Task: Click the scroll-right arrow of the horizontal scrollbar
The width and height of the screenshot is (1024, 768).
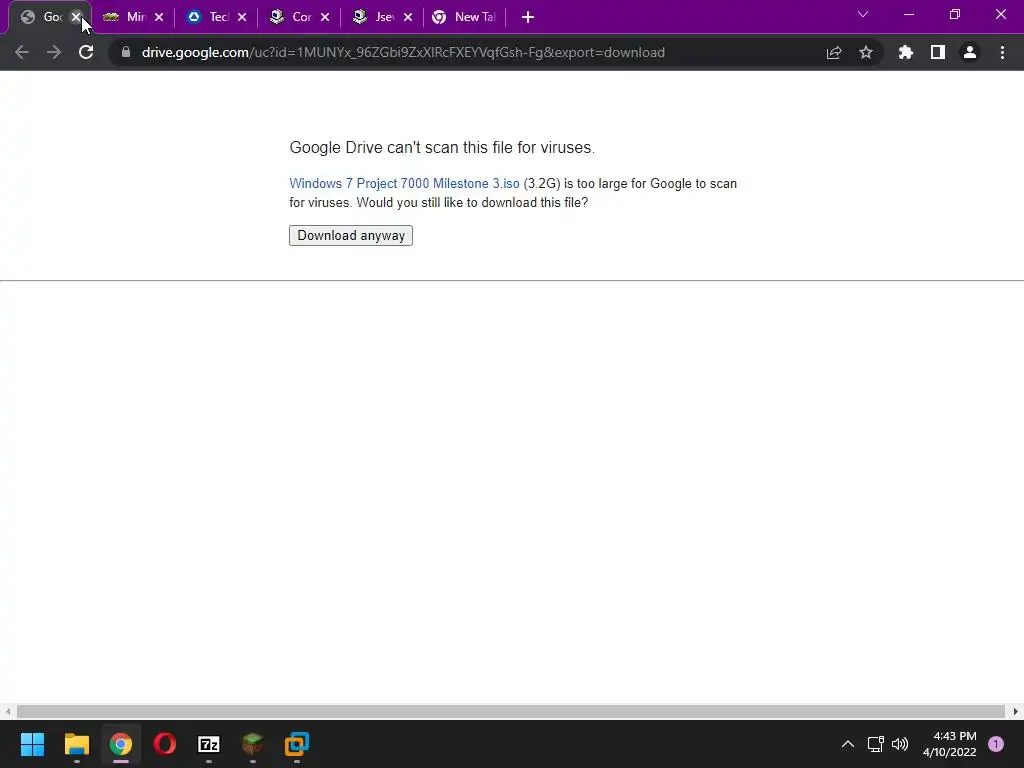Action: (1016, 711)
